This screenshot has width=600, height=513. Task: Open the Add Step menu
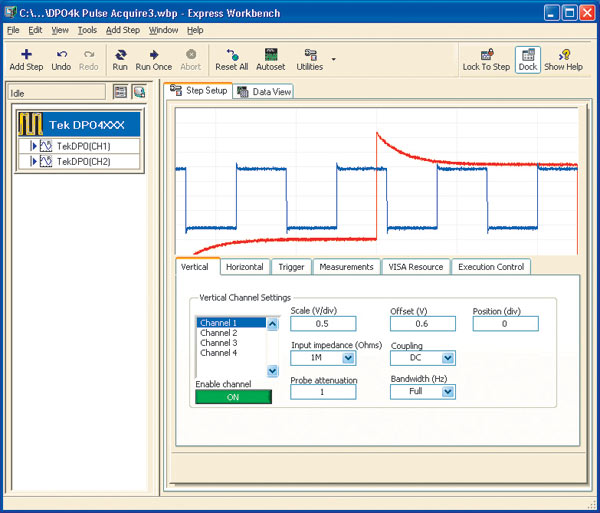coord(123,30)
